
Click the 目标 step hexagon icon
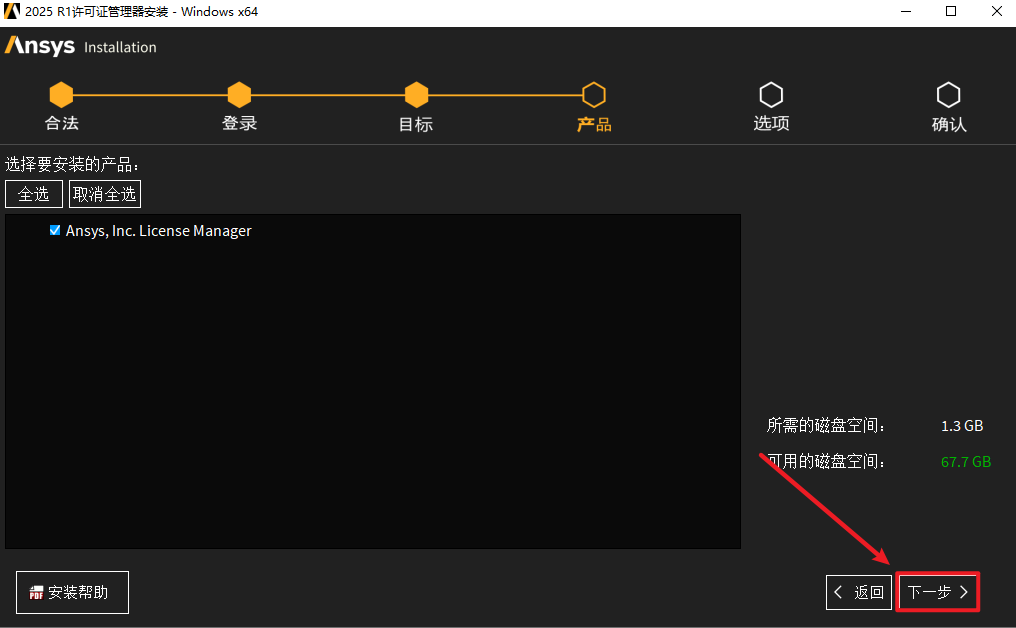coord(417,95)
